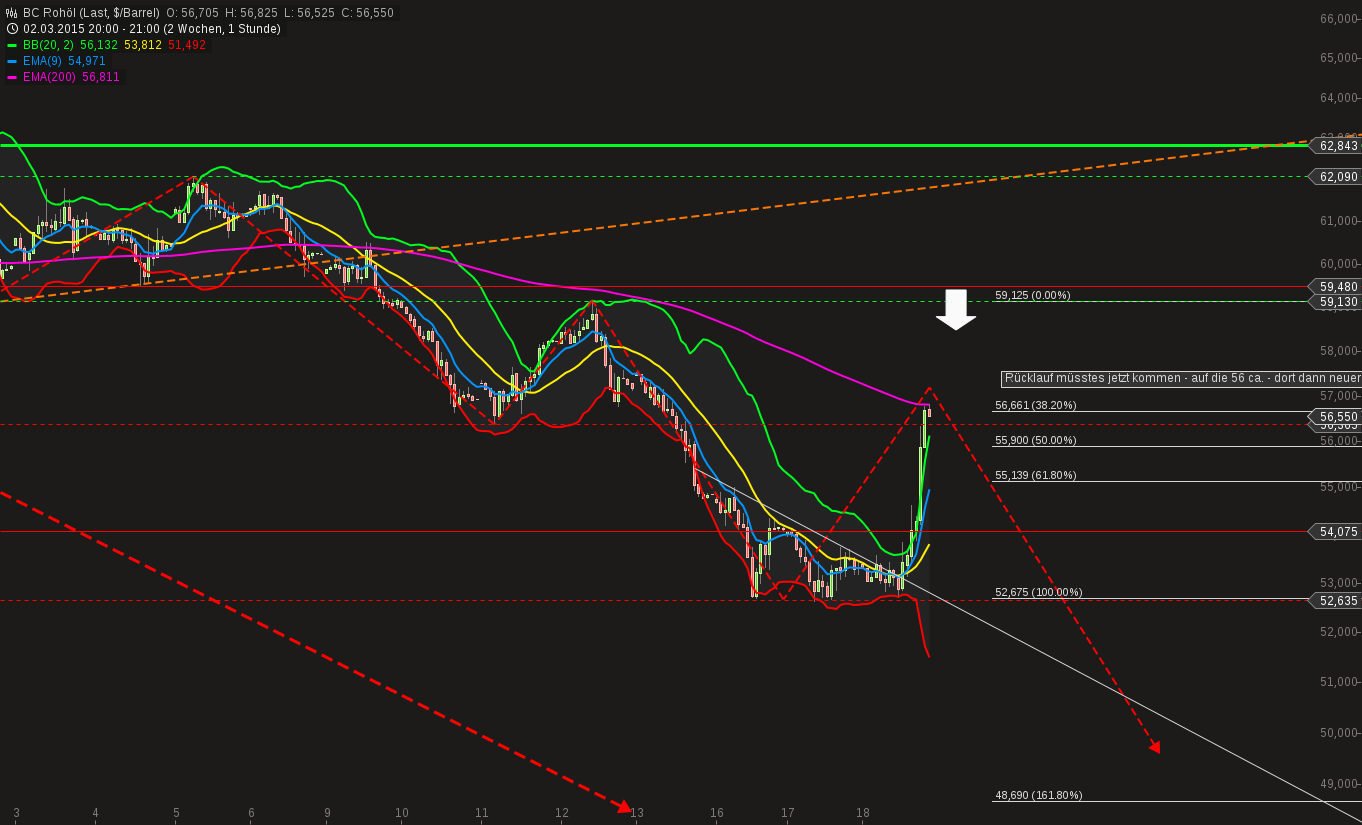The image size is (1362, 825).
Task: Select the 62,843 price tag on the axis
Action: [x=1337, y=146]
